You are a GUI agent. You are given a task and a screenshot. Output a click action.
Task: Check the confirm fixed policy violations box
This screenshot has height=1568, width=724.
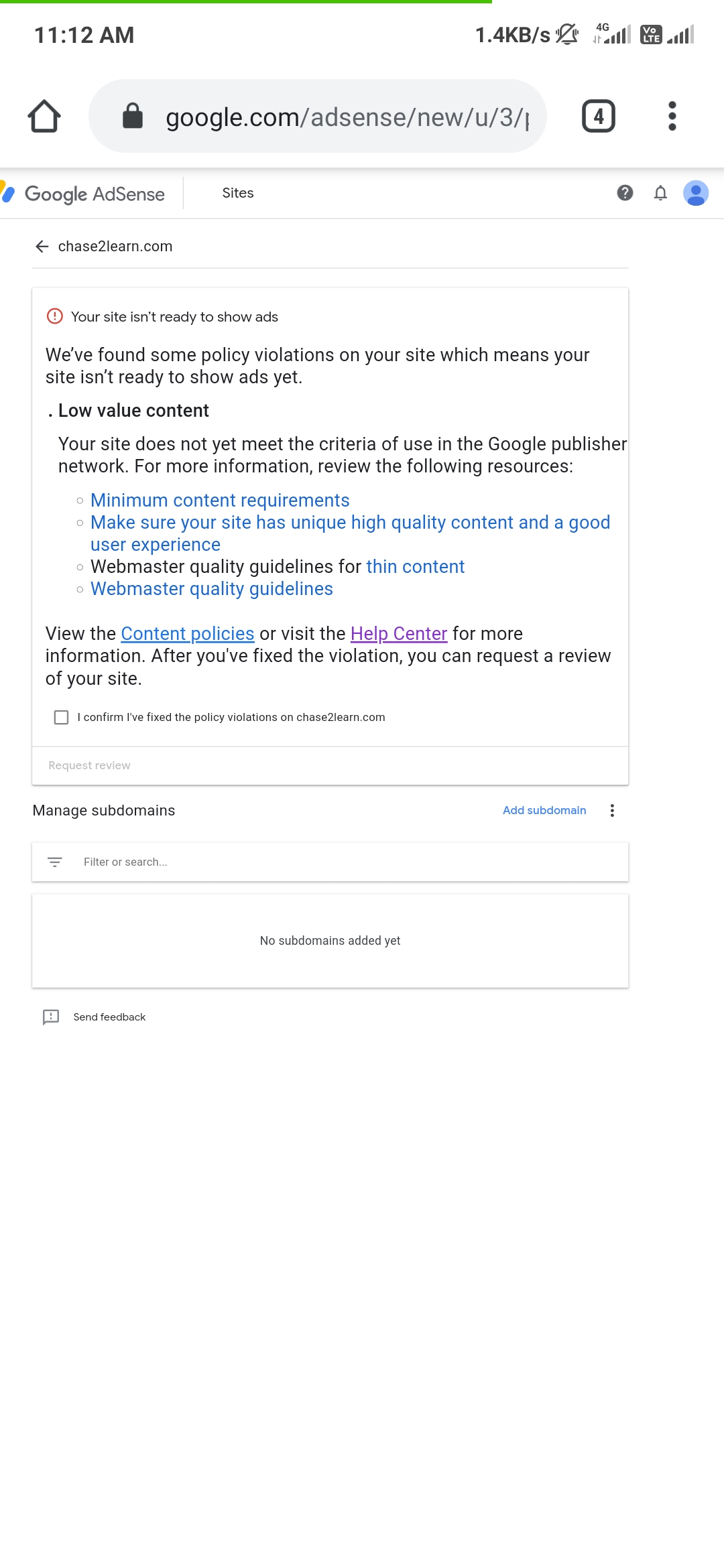tap(61, 718)
